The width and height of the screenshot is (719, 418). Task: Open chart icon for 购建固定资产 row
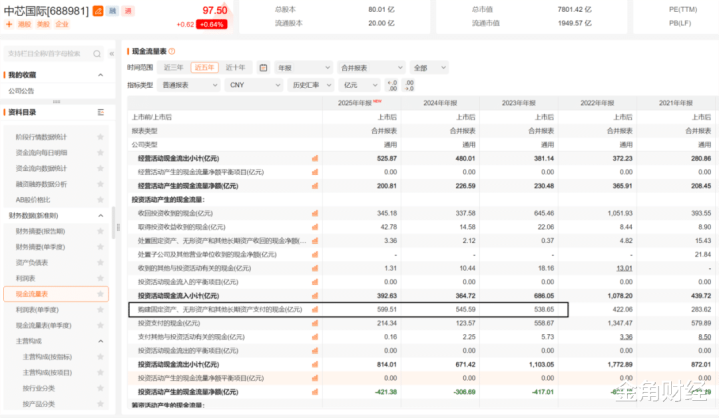pos(314,310)
